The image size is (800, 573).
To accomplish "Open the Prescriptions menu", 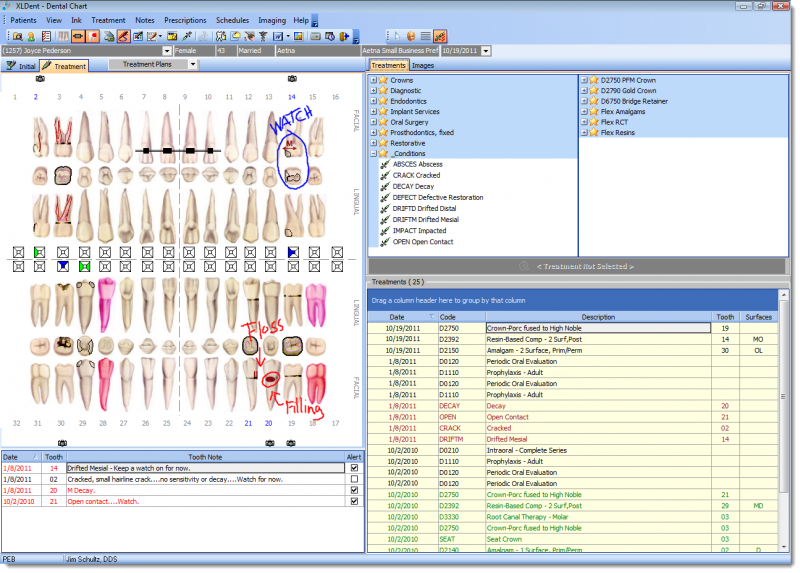I will 185,20.
